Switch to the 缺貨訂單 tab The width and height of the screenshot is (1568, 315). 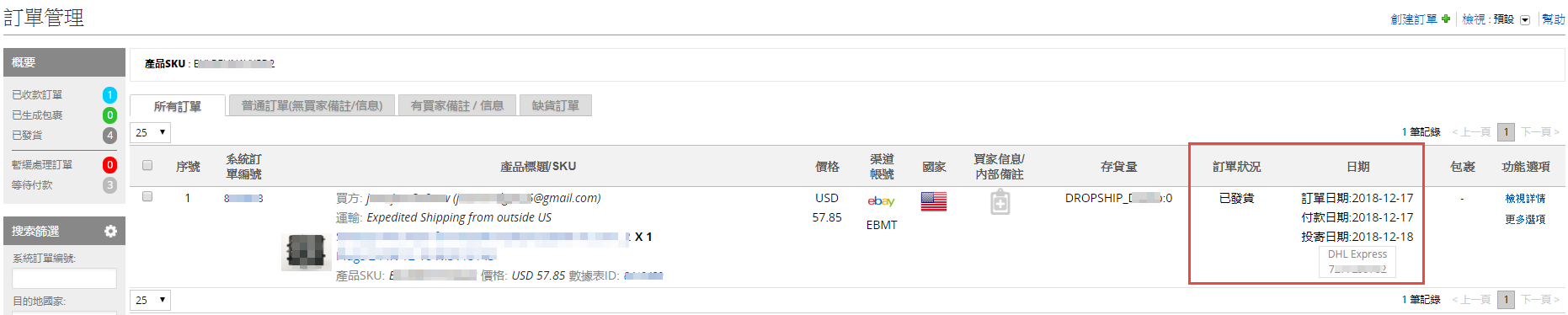556,105
